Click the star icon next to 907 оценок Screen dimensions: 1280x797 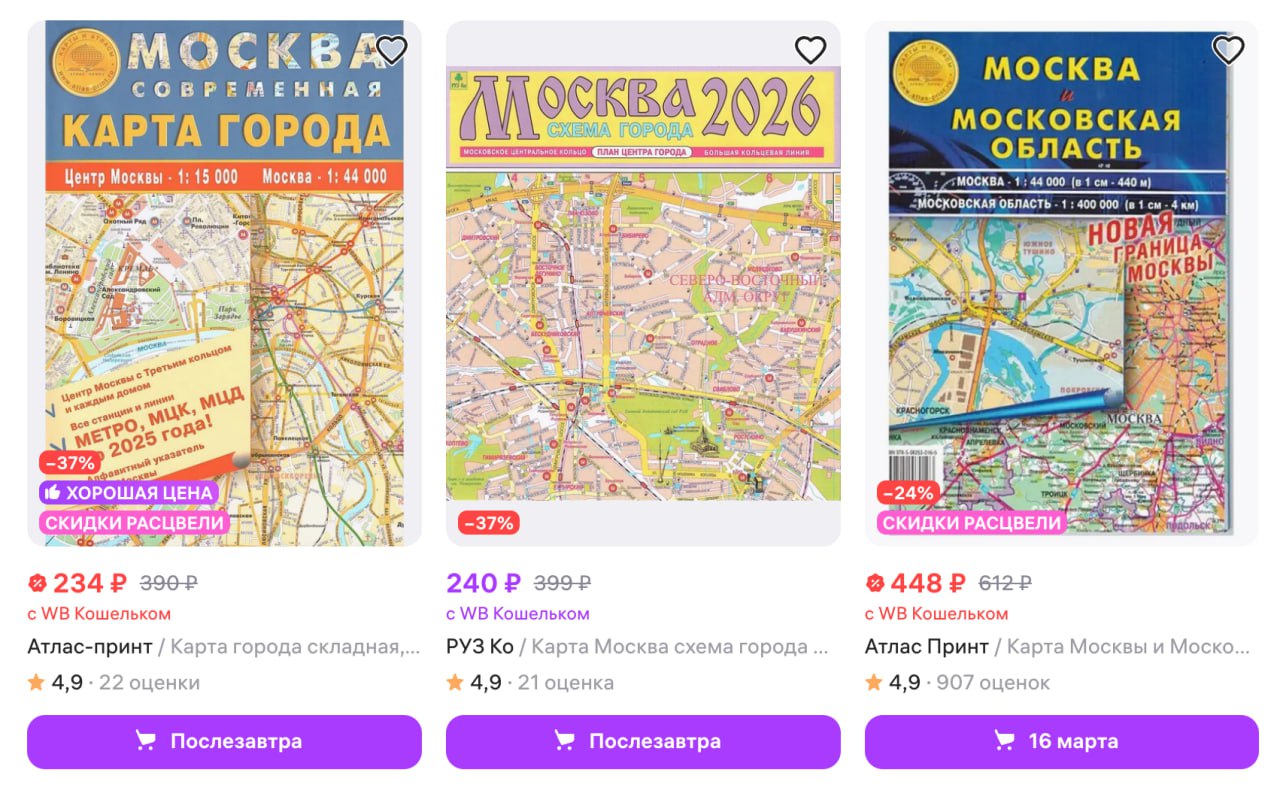coord(874,683)
